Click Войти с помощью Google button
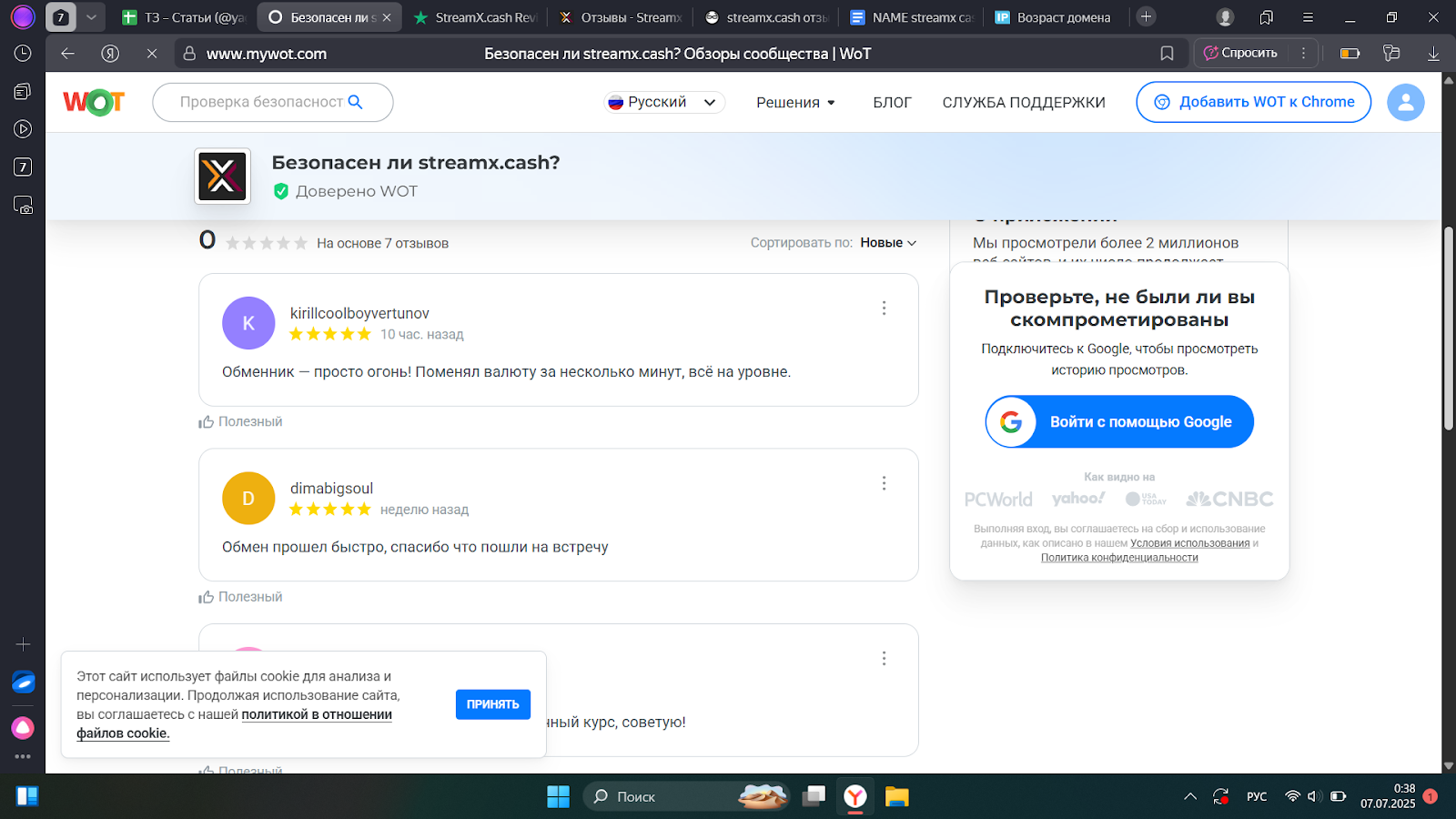1456x819 pixels. click(1119, 421)
